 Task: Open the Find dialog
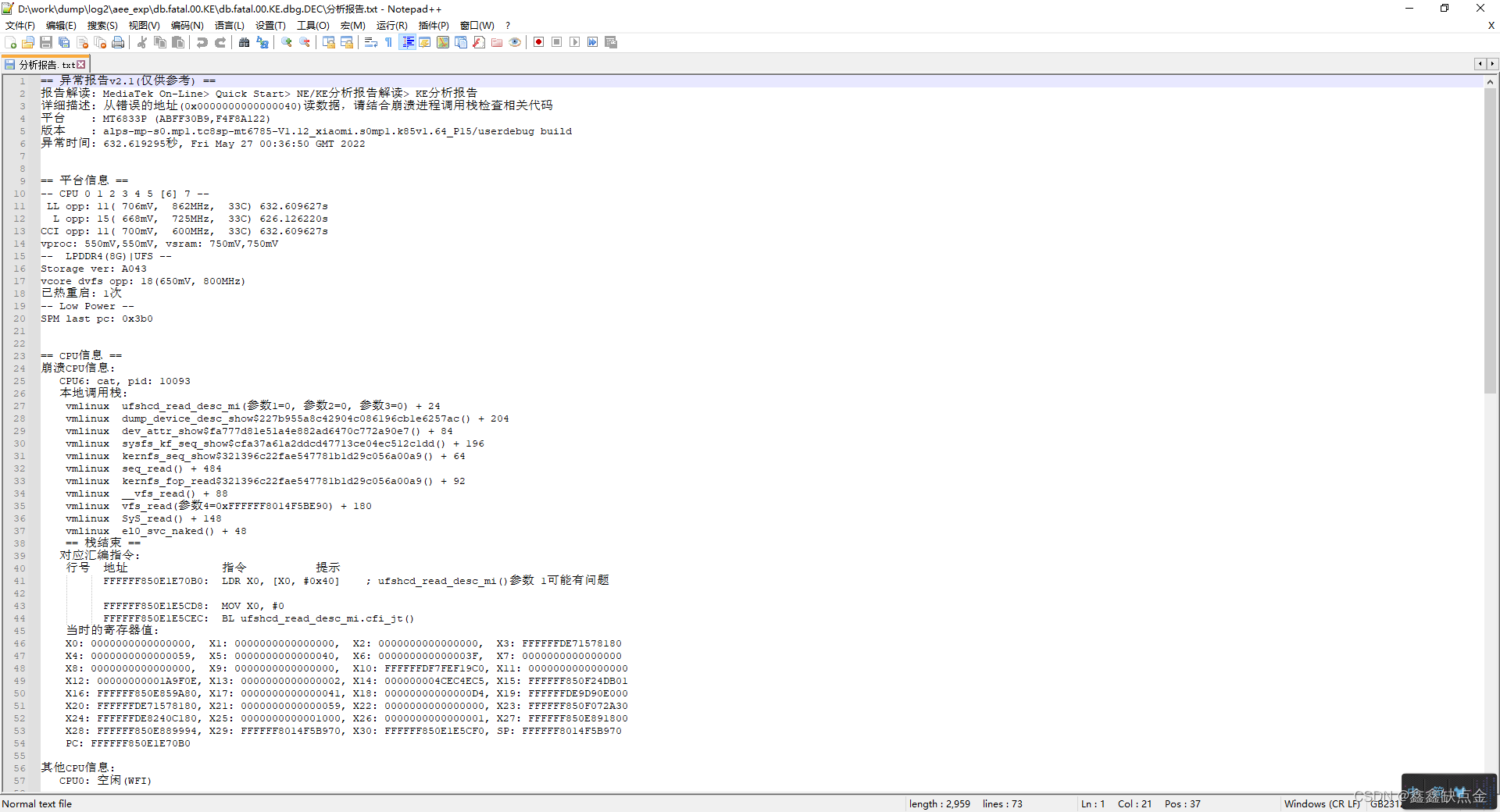242,42
